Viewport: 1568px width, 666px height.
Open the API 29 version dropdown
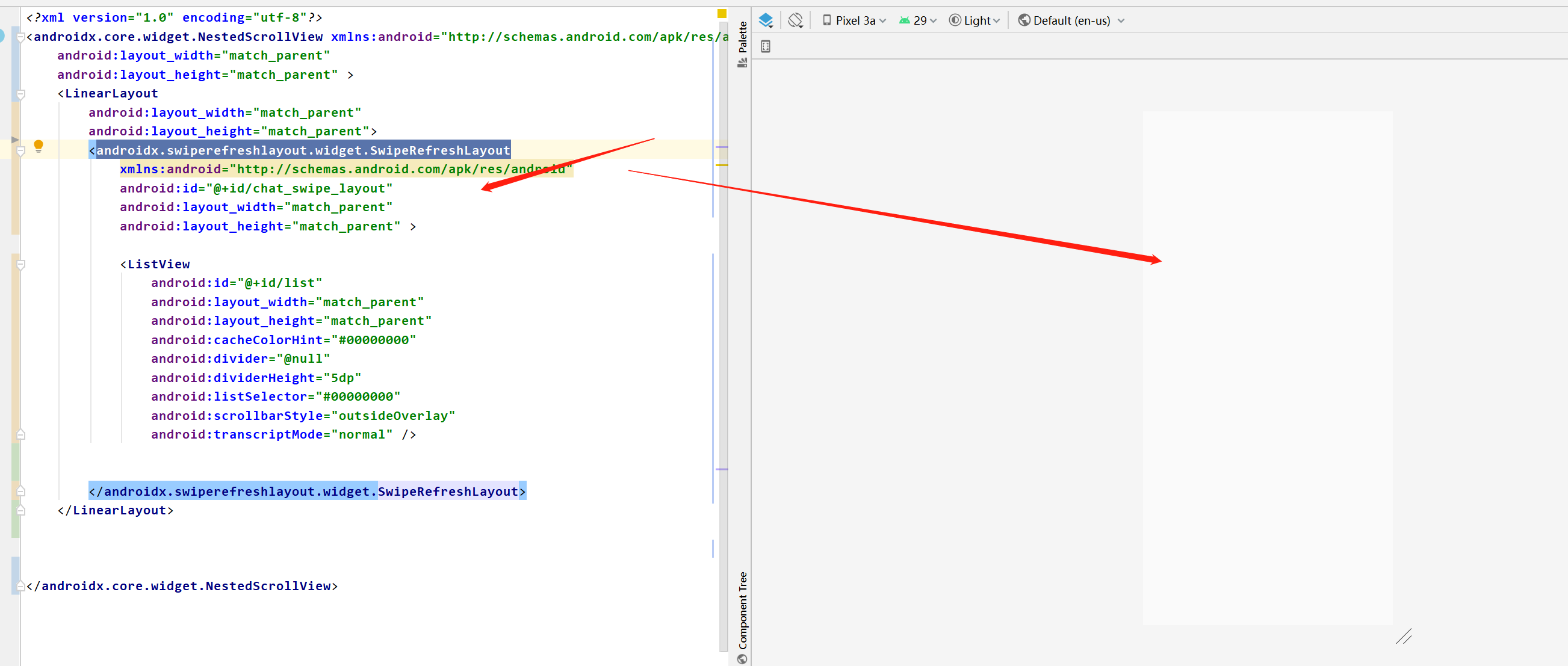pyautogui.click(x=917, y=20)
